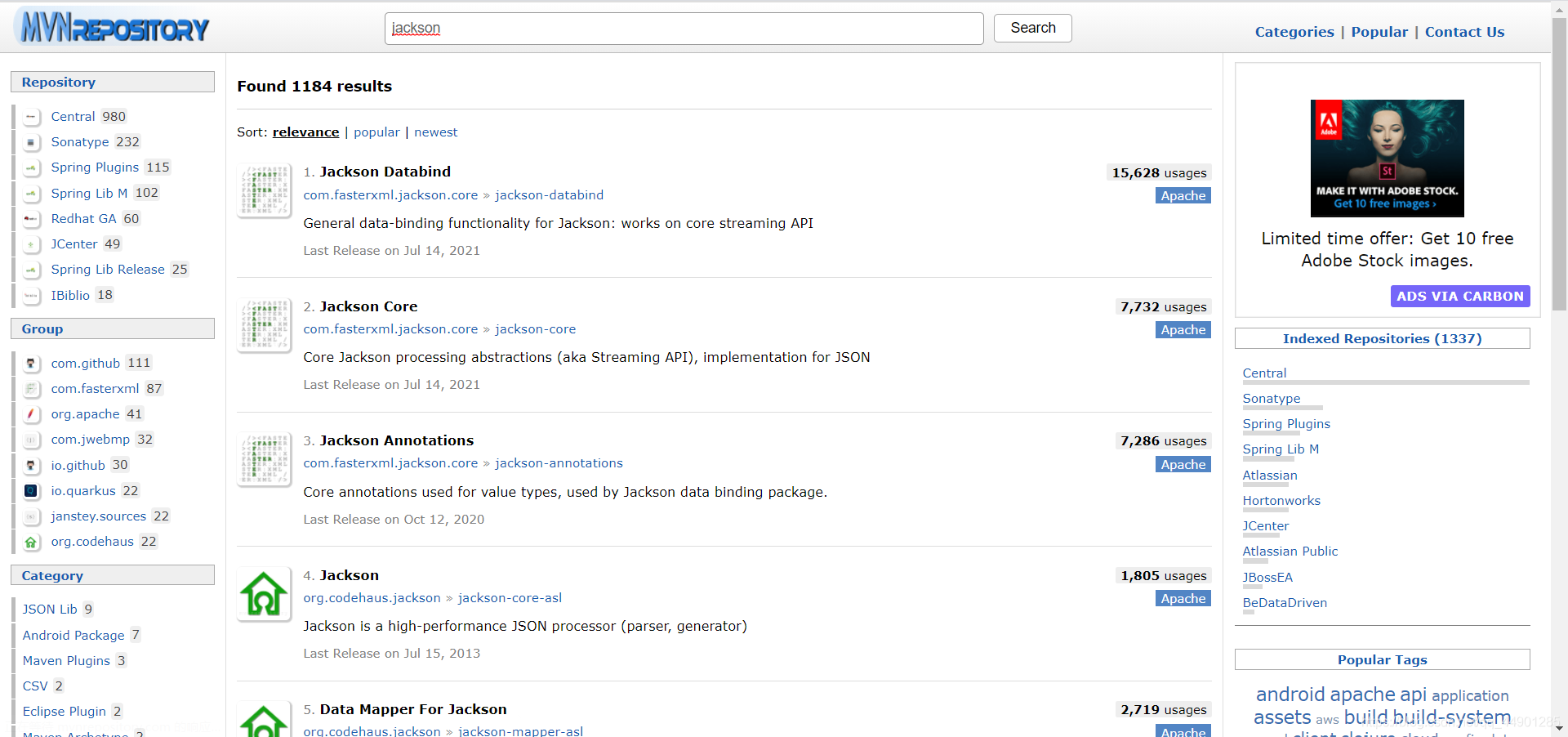Click the org.apache feather icon
The width and height of the screenshot is (1568, 737).
tap(31, 414)
